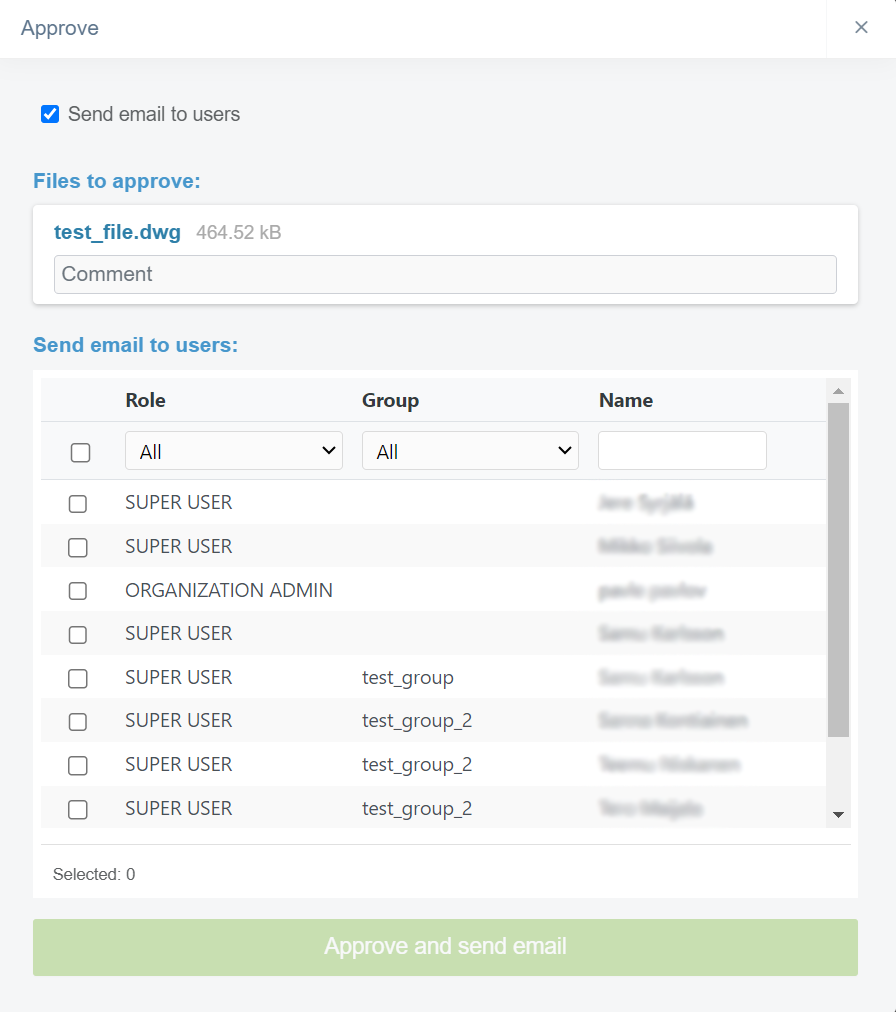Click the user list scrollbar thumb

pyautogui.click(x=839, y=570)
